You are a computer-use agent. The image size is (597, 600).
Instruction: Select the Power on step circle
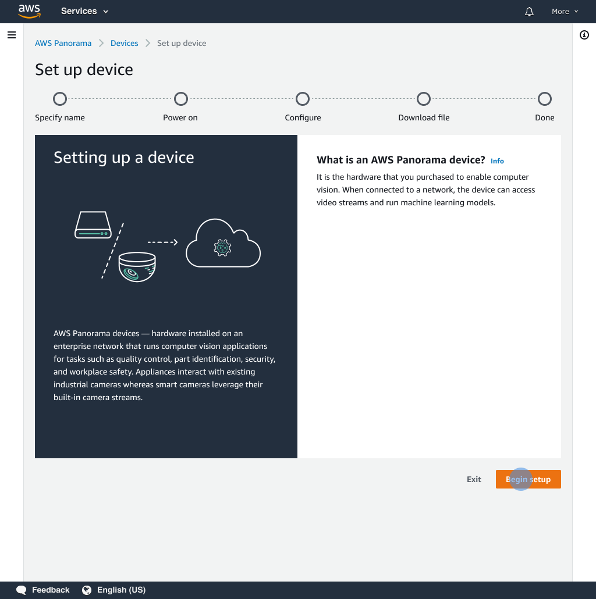[181, 99]
